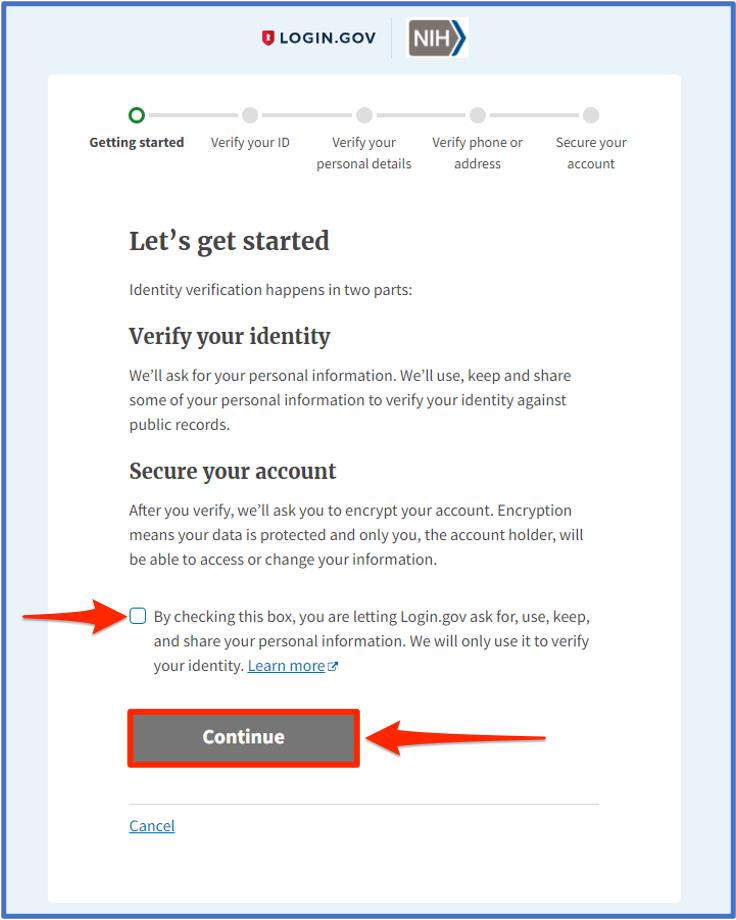736x920 pixels.
Task: Click the Secure your account step label
Action: [590, 152]
